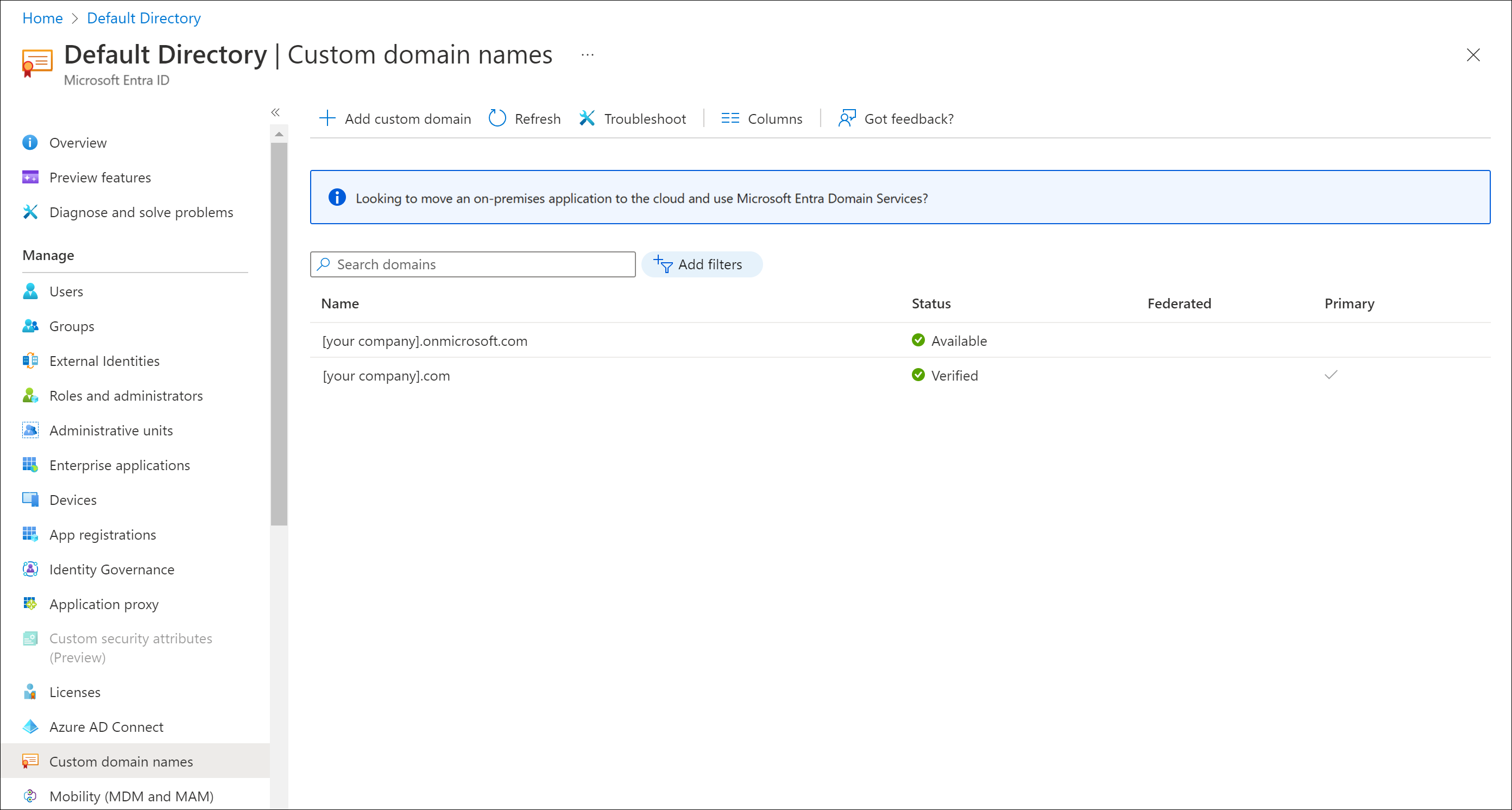Click the Got feedback? button
Image resolution: width=1512 pixels, height=810 pixels.
(896, 118)
